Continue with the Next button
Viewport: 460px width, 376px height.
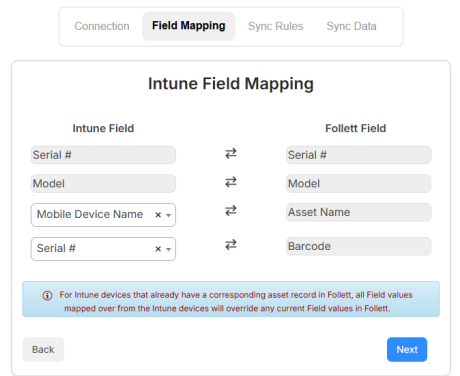click(x=407, y=349)
